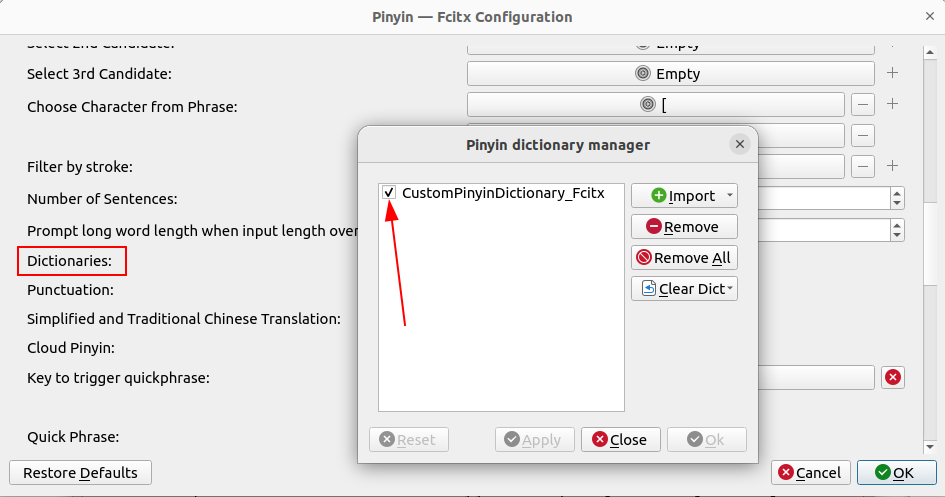Decrease prompt long word length spinner
This screenshot has height=497, width=945.
tap(897, 234)
